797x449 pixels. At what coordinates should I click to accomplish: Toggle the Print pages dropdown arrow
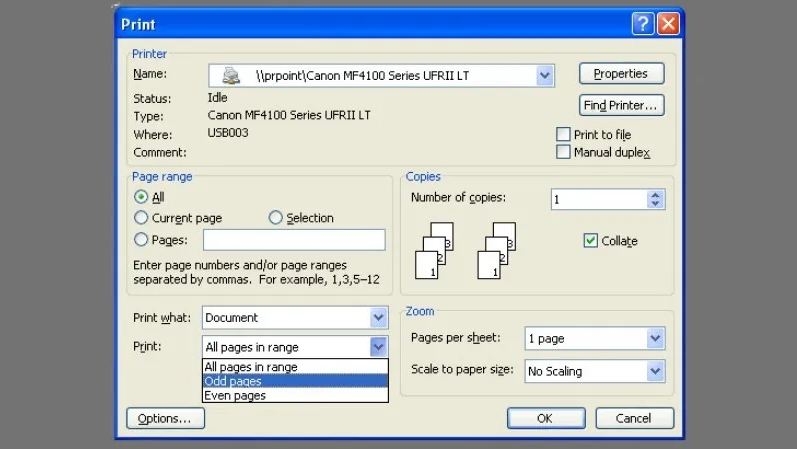coord(378,347)
